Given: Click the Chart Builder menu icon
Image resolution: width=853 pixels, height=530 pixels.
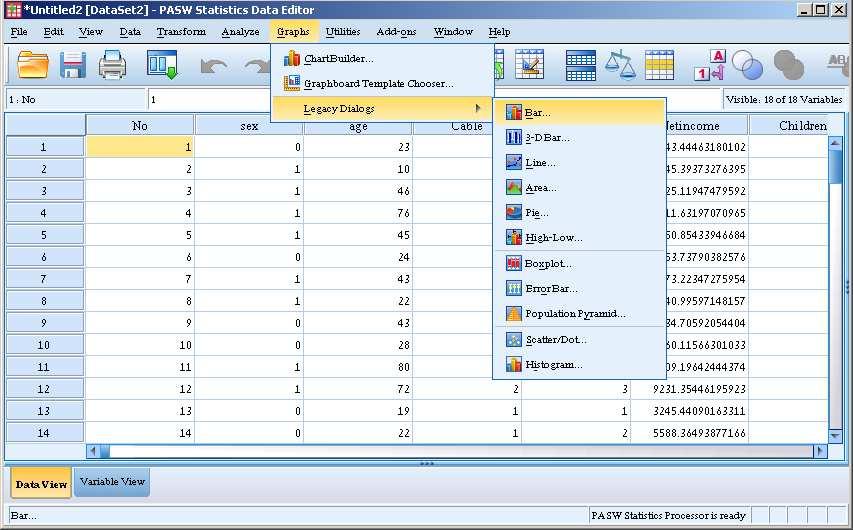Looking at the screenshot, I should click(x=292, y=58).
